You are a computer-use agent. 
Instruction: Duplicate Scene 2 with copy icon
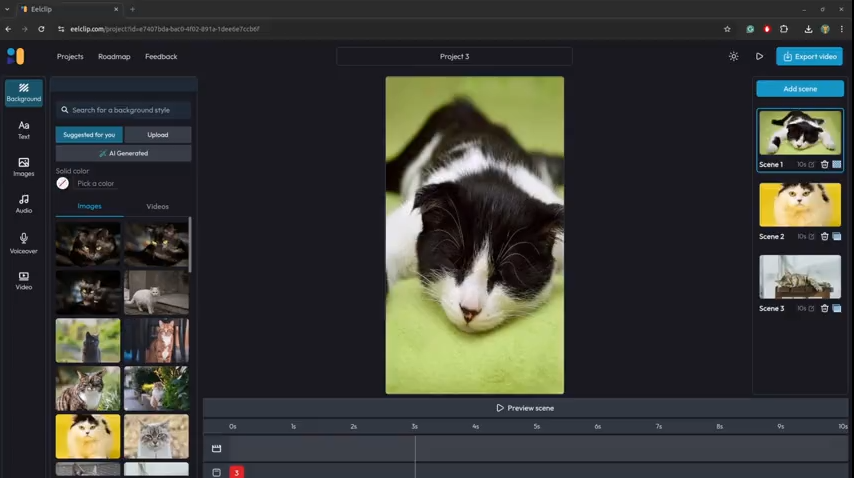837,236
